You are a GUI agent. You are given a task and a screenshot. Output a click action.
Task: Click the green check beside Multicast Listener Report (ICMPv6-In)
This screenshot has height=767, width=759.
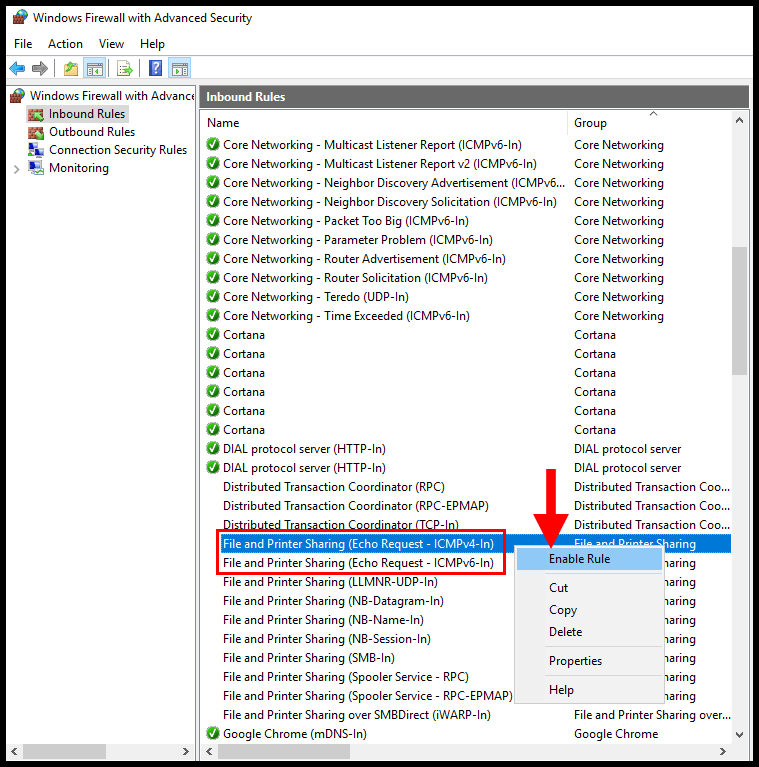pos(213,144)
